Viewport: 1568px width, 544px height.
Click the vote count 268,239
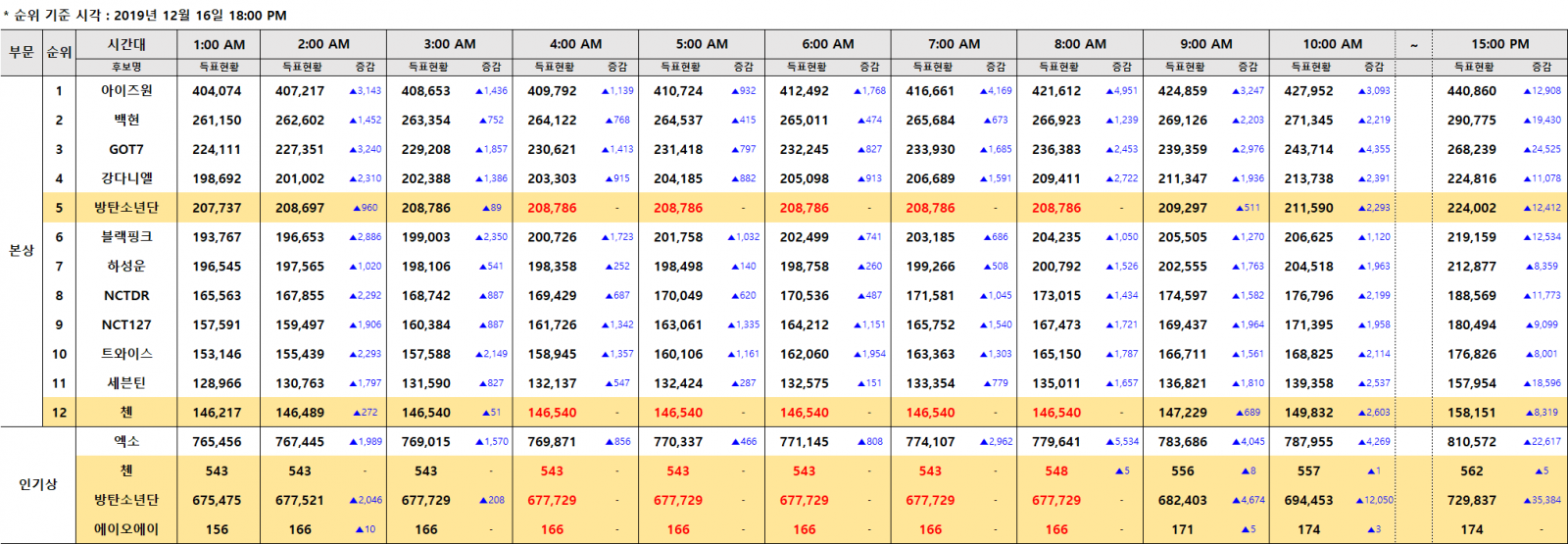(1471, 149)
